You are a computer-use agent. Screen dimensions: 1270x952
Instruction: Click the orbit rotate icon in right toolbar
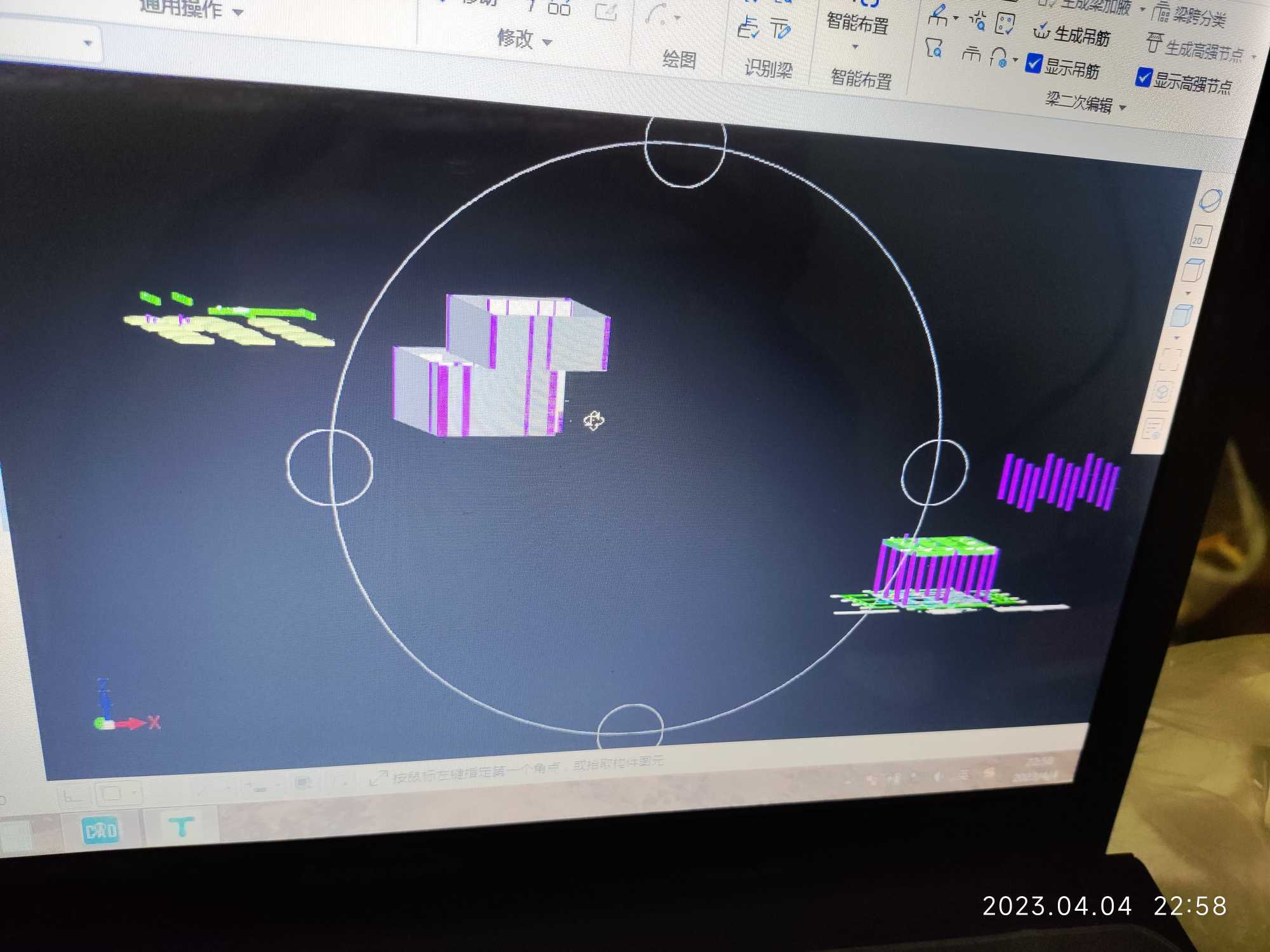tap(1210, 201)
